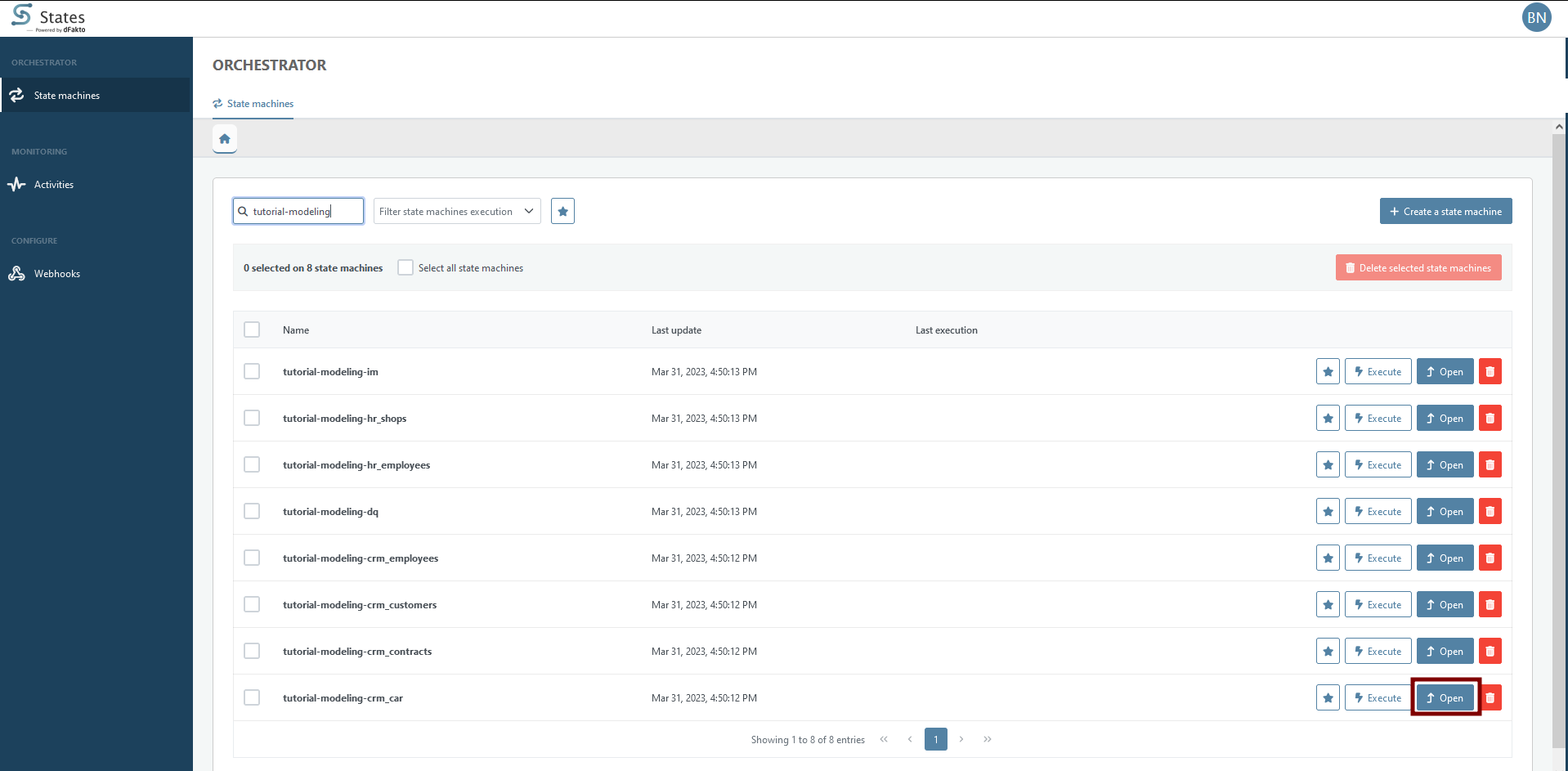Favorite the tutorial-modeling-im state machine

point(1328,372)
